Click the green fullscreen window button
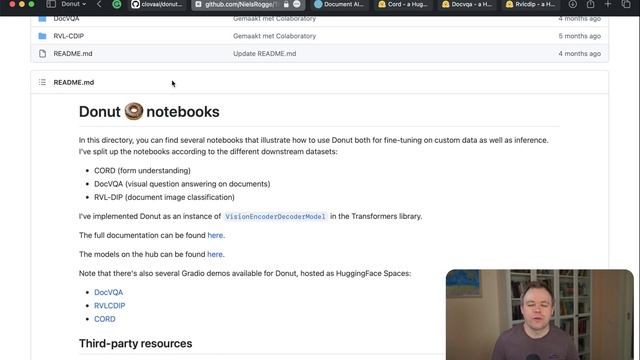Screen dimensions: 640x360 [x=31, y=4]
